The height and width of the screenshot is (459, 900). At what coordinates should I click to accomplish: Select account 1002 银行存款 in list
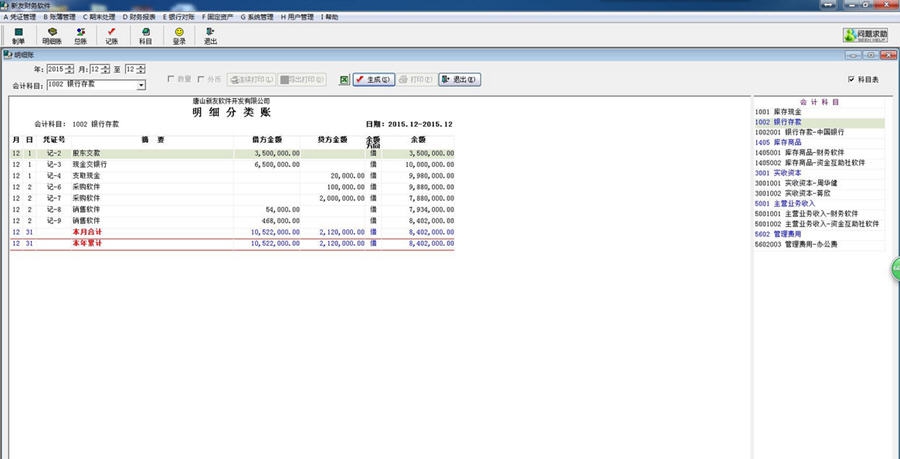[819, 122]
